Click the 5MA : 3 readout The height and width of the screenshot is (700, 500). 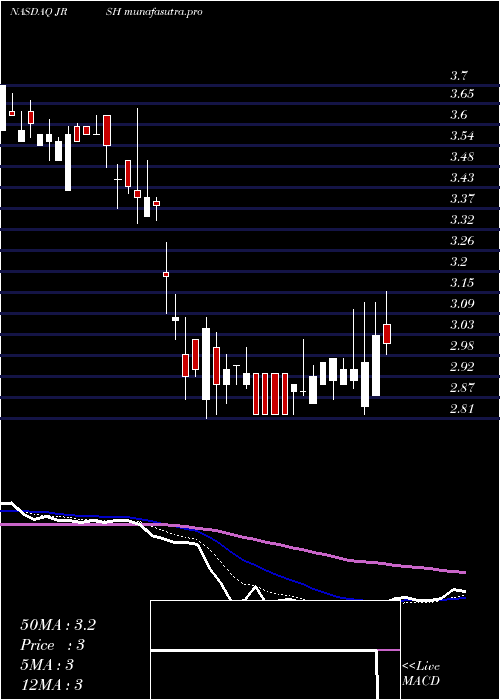coord(46,665)
